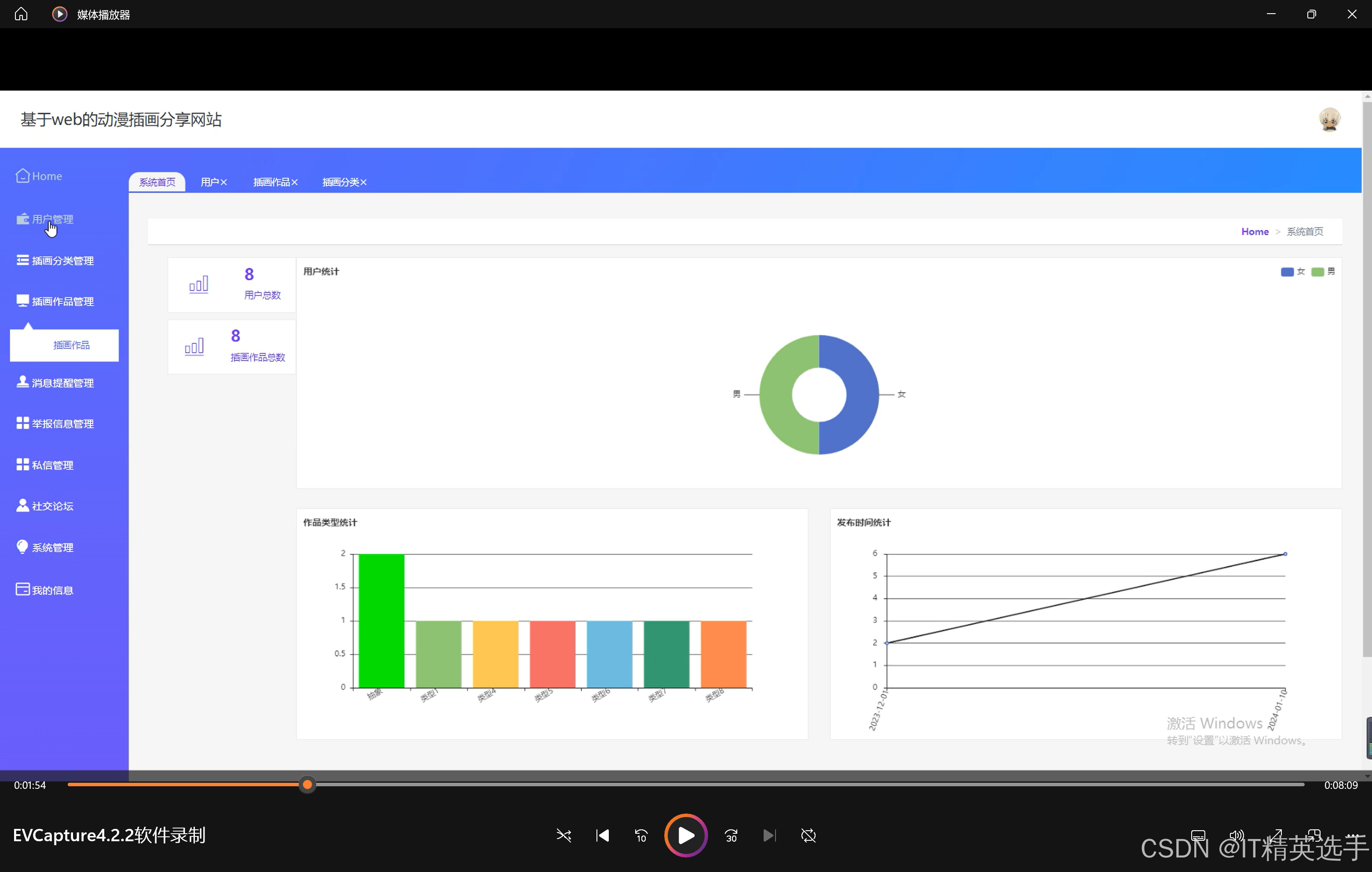1372x872 pixels.
Task: Click the 类型4 yellow bar
Action: pyautogui.click(x=496, y=654)
